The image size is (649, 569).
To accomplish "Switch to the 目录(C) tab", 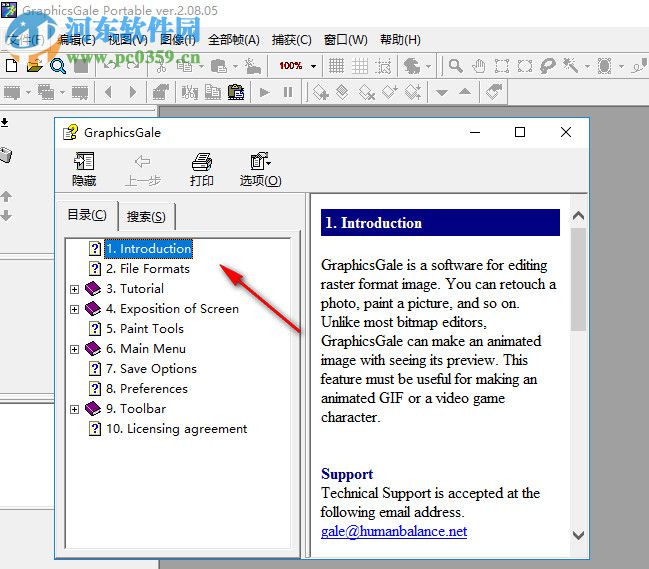I will 87,215.
